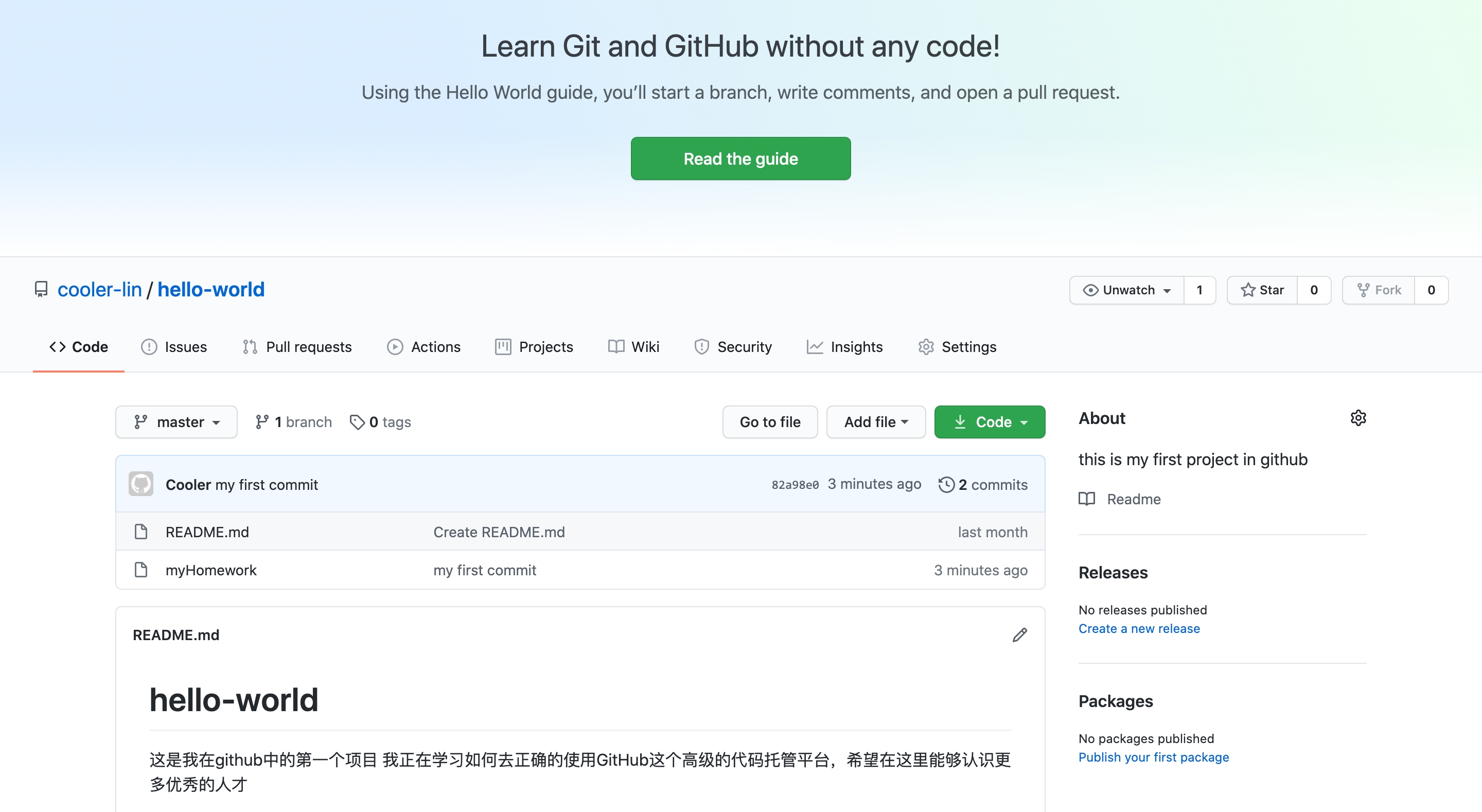Click the book icon beside Readme
The height and width of the screenshot is (812, 1482).
[x=1086, y=499]
